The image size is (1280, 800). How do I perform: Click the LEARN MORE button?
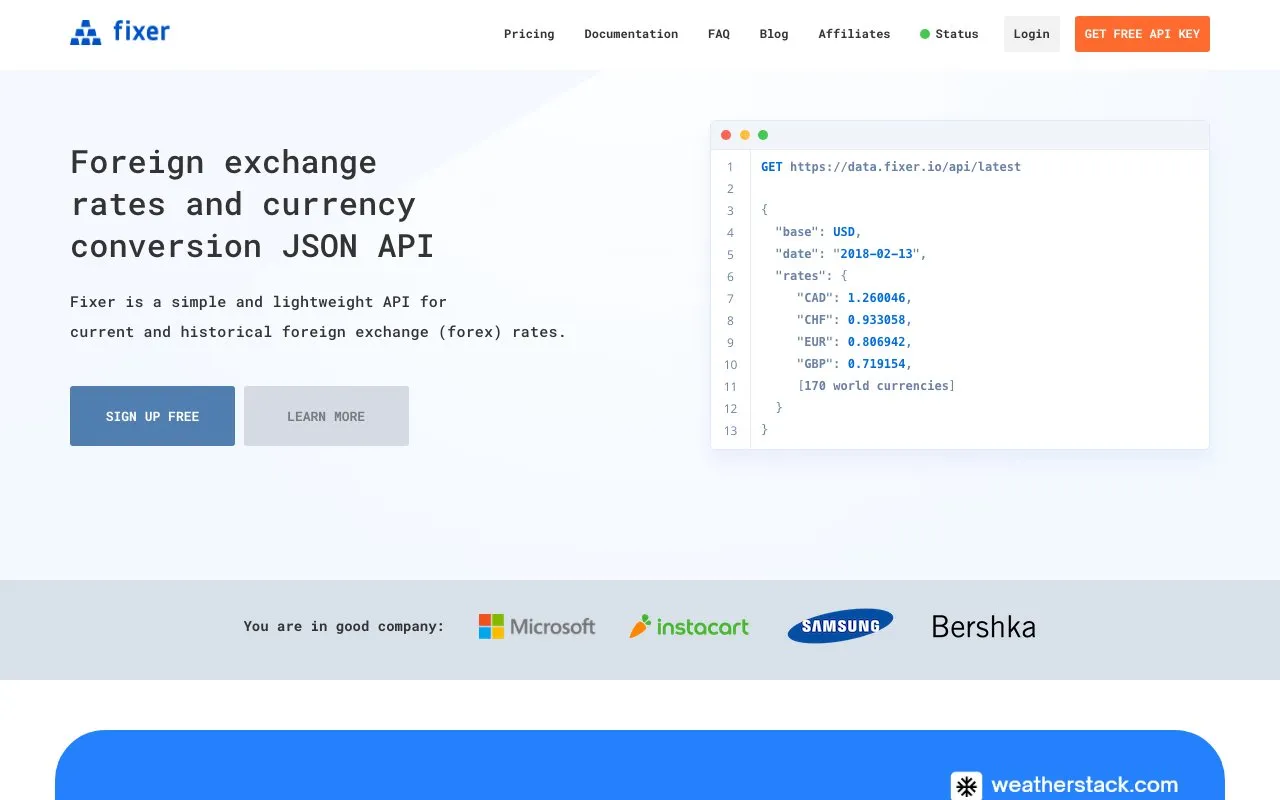point(326,416)
